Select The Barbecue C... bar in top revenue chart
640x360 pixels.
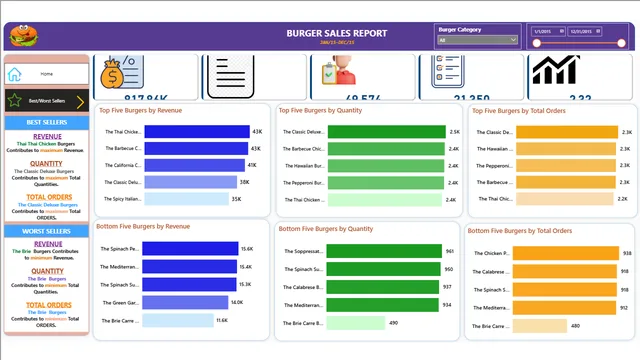(x=196, y=148)
